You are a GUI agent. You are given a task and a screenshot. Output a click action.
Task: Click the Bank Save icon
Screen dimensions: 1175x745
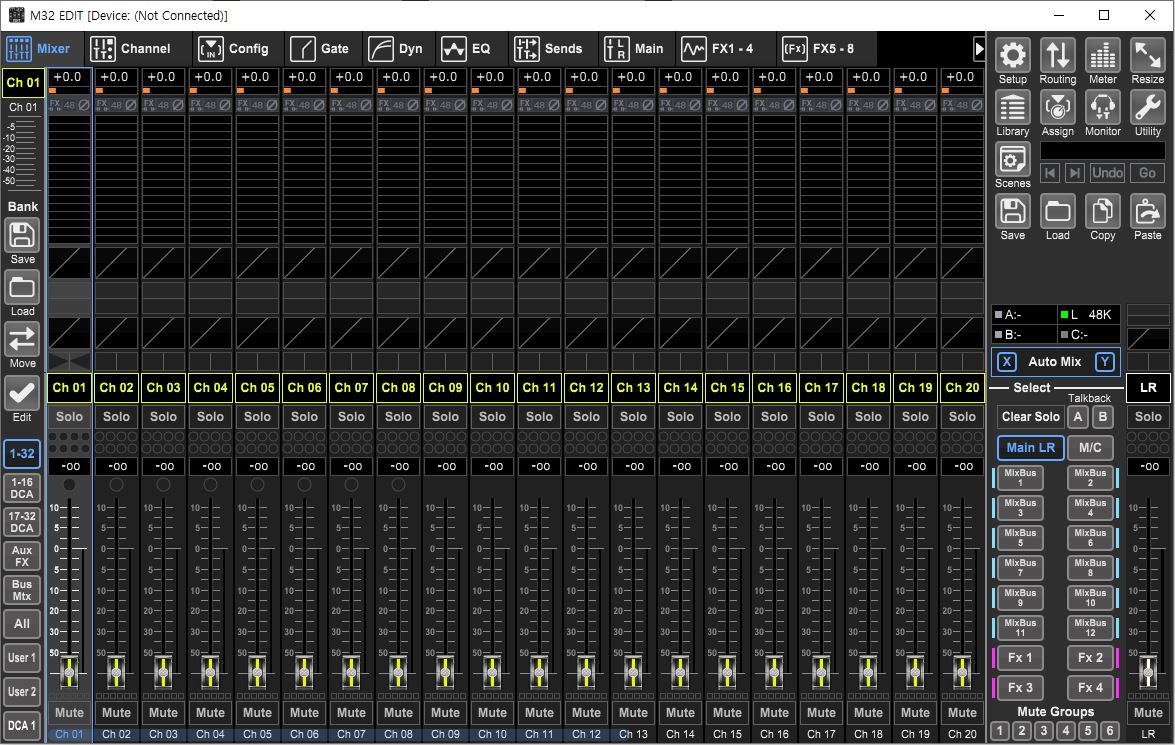point(22,235)
